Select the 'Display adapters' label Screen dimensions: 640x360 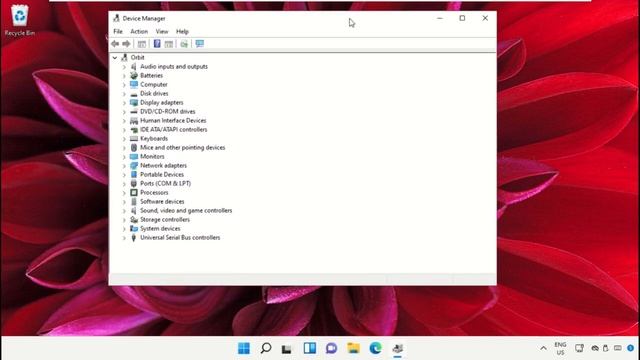pyautogui.click(x=162, y=102)
